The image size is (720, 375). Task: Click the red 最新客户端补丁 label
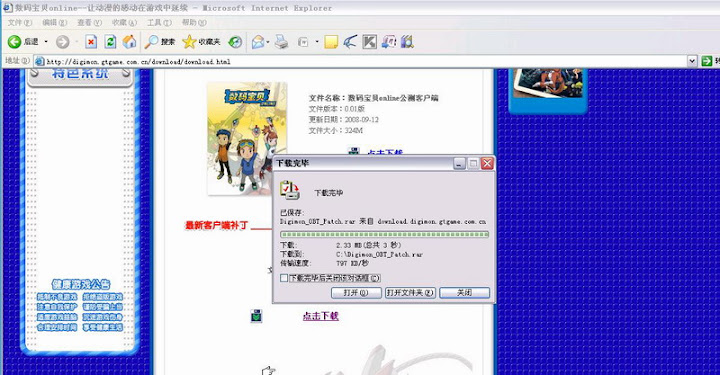point(216,225)
